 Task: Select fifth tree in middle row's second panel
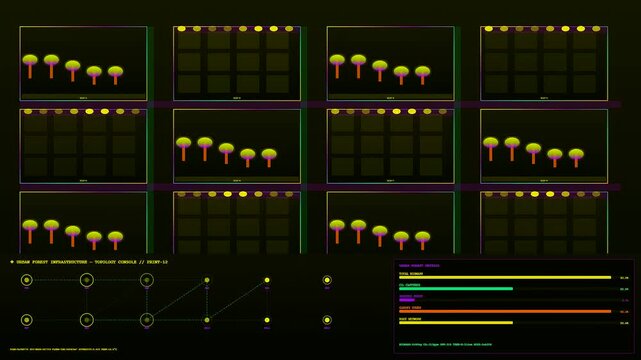coord(269,158)
